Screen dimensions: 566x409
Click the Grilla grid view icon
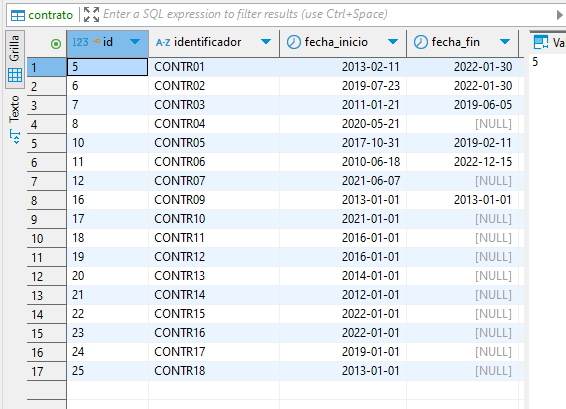coord(15,75)
